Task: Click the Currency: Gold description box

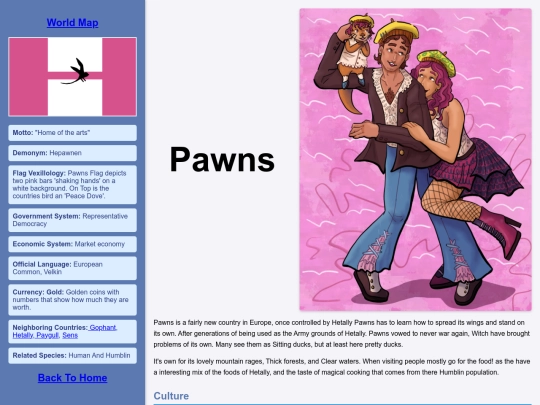Action: point(72,300)
